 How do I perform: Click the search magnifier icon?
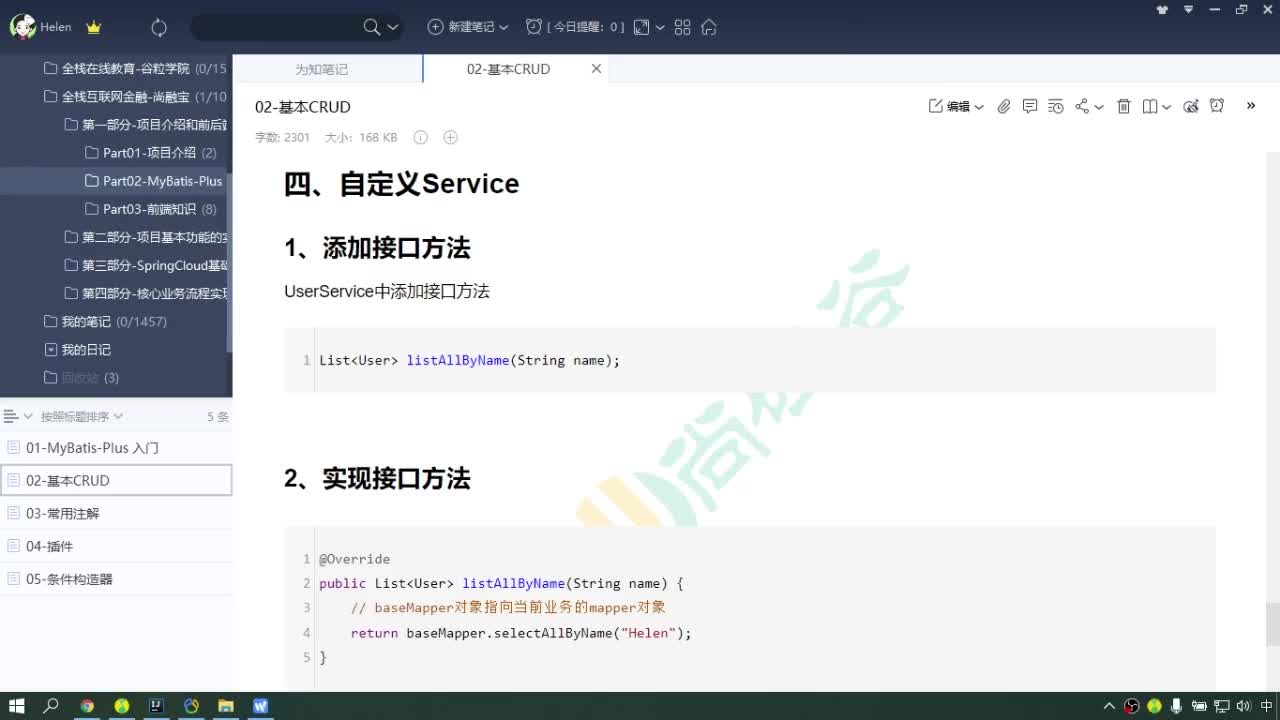372,27
